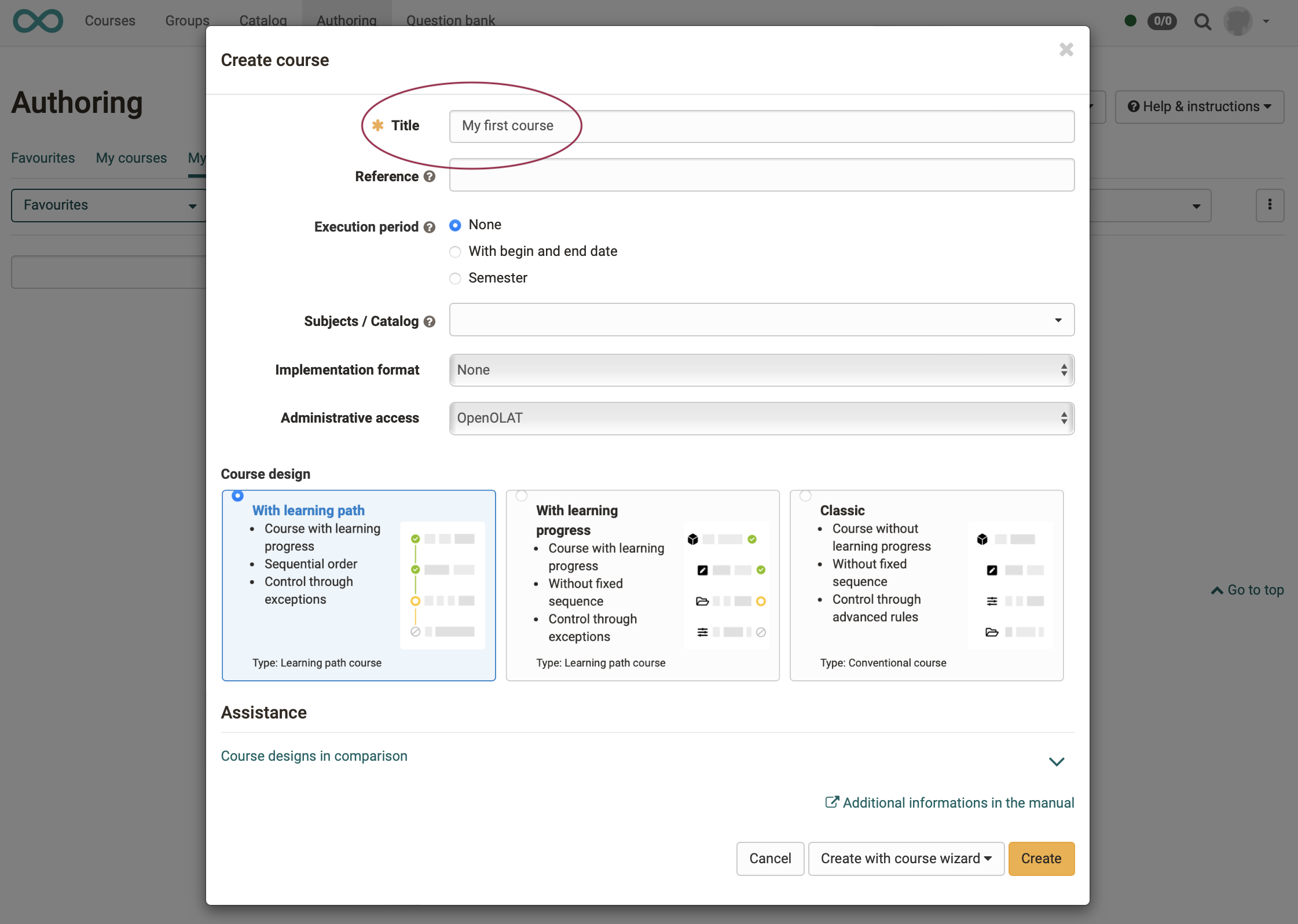The image size is (1298, 924).
Task: Open Additional informations in the manual link
Action: [x=949, y=803]
